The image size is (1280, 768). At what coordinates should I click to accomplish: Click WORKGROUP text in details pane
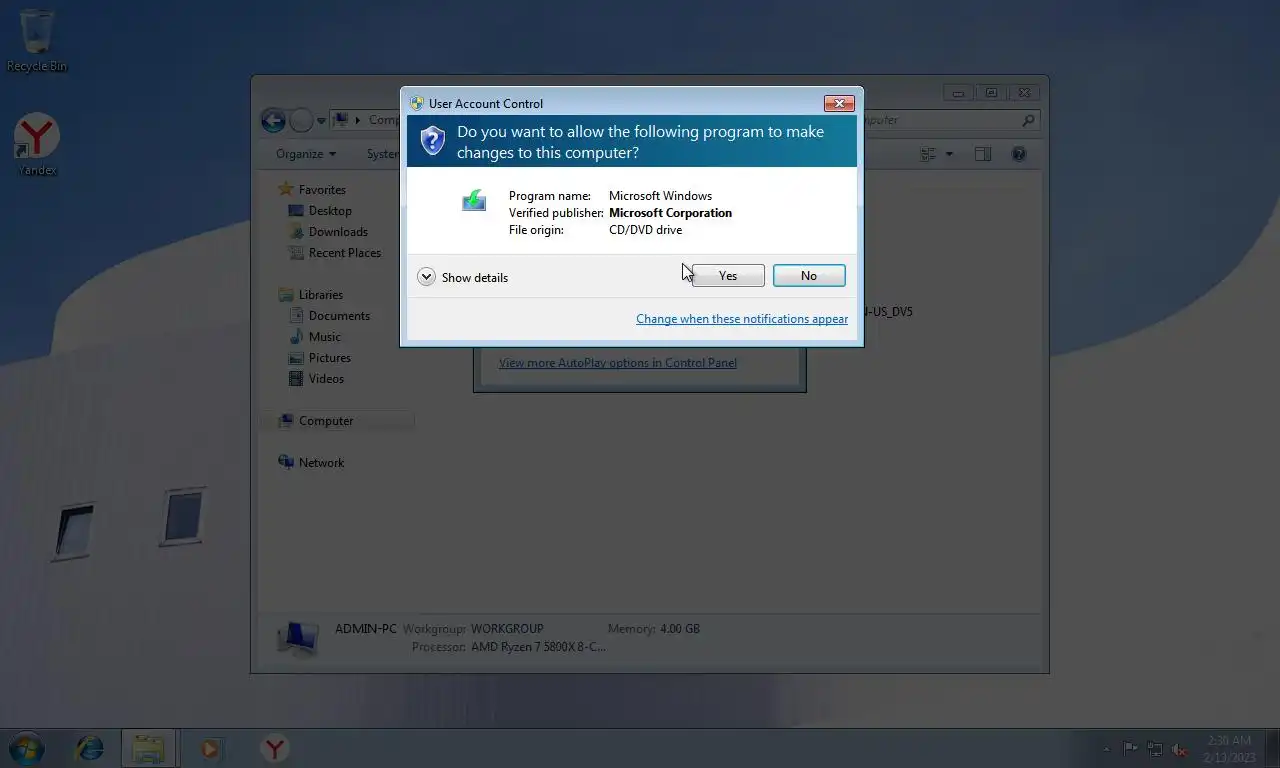[507, 629]
